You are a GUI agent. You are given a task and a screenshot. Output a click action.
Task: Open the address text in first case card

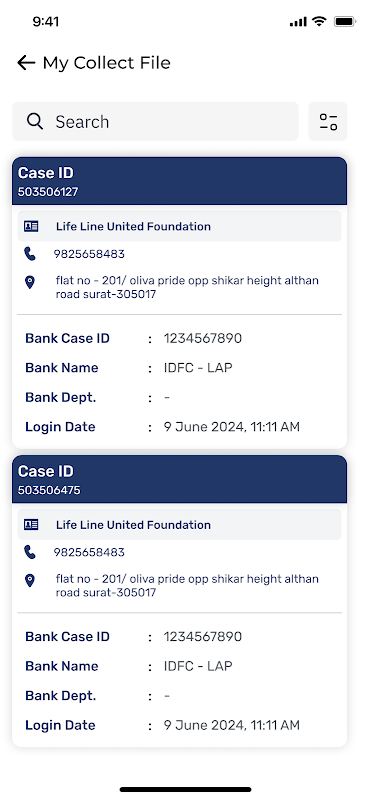click(x=187, y=287)
